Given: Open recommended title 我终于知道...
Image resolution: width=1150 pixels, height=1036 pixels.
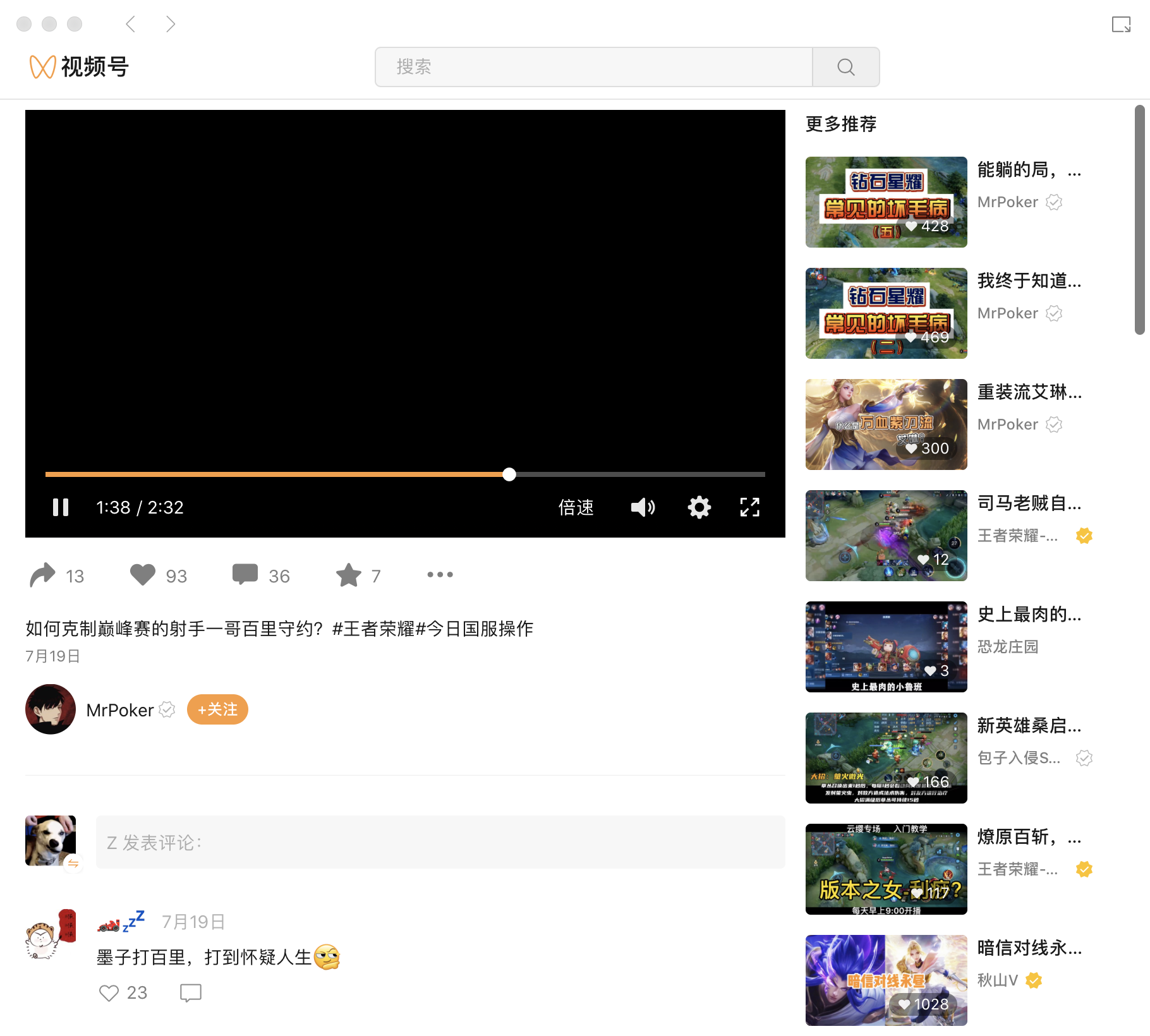Looking at the screenshot, I should coord(1029,281).
